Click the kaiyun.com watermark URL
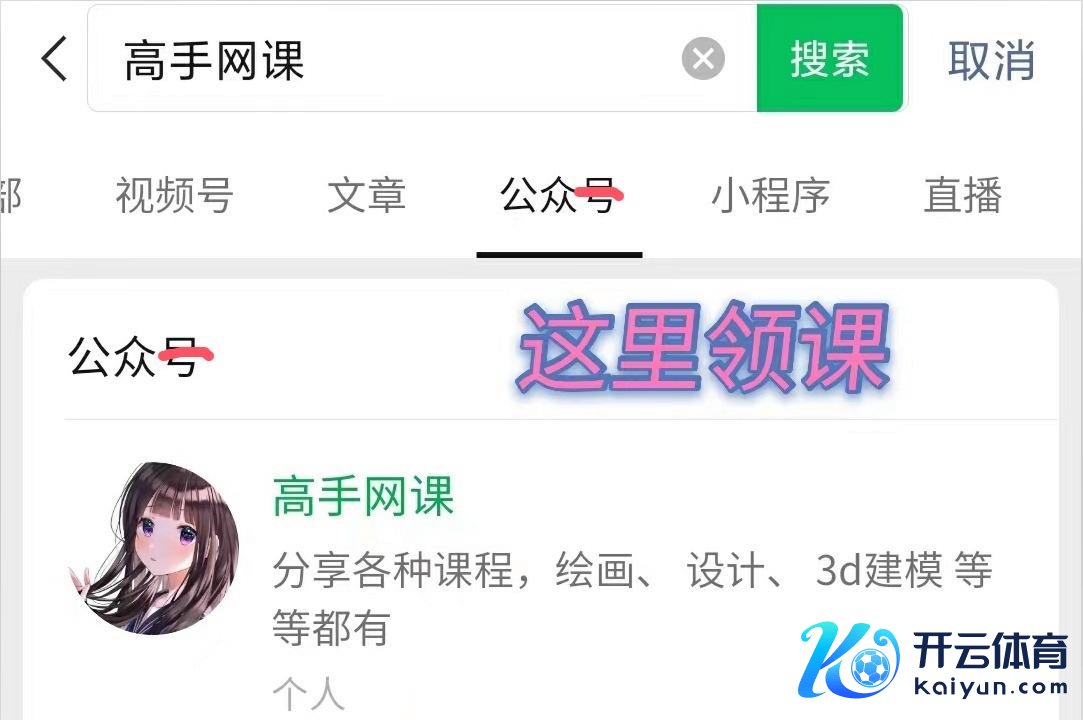The height and width of the screenshot is (720, 1083). click(x=990, y=688)
